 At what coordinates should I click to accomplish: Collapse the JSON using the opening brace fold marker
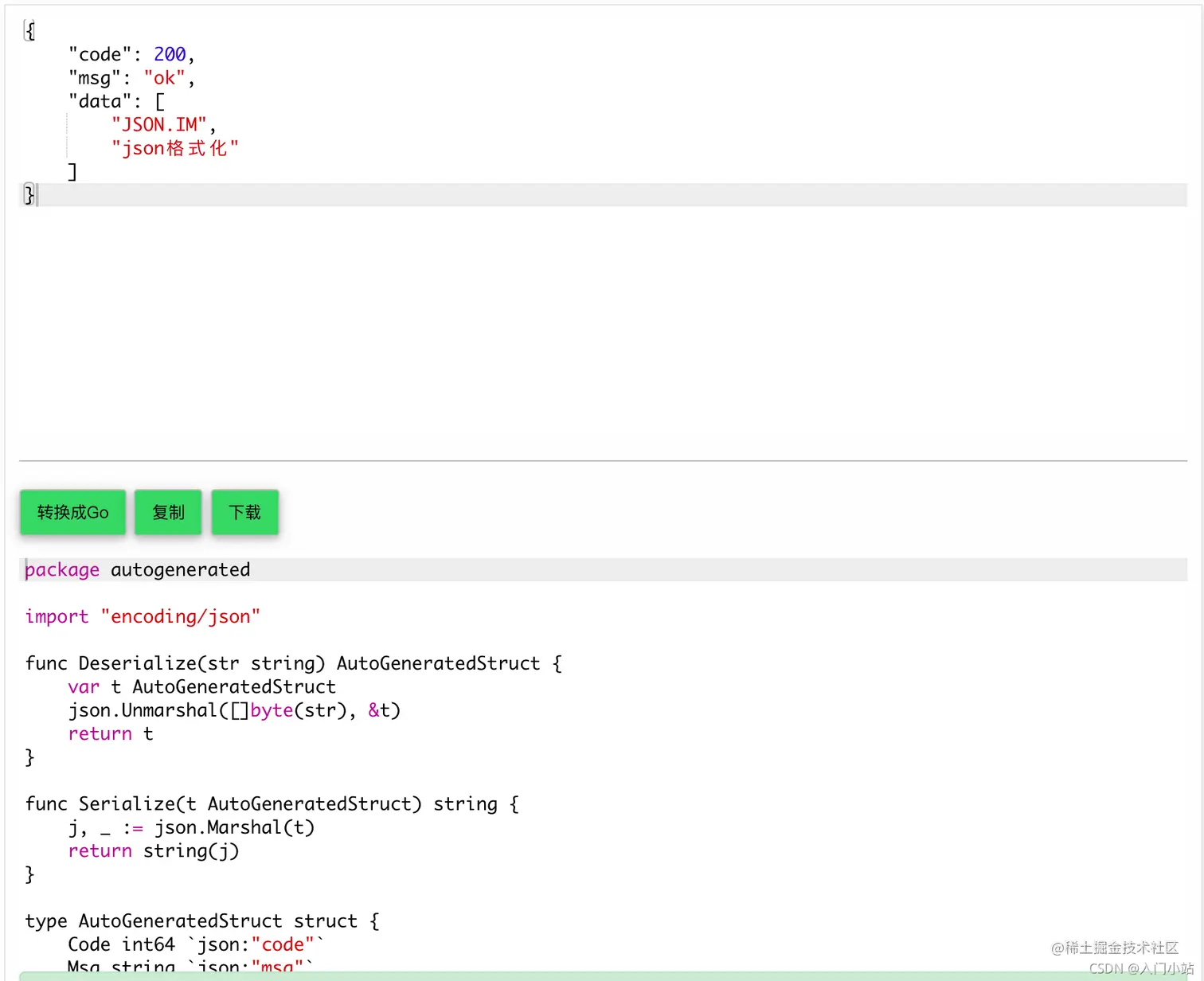(x=29, y=30)
